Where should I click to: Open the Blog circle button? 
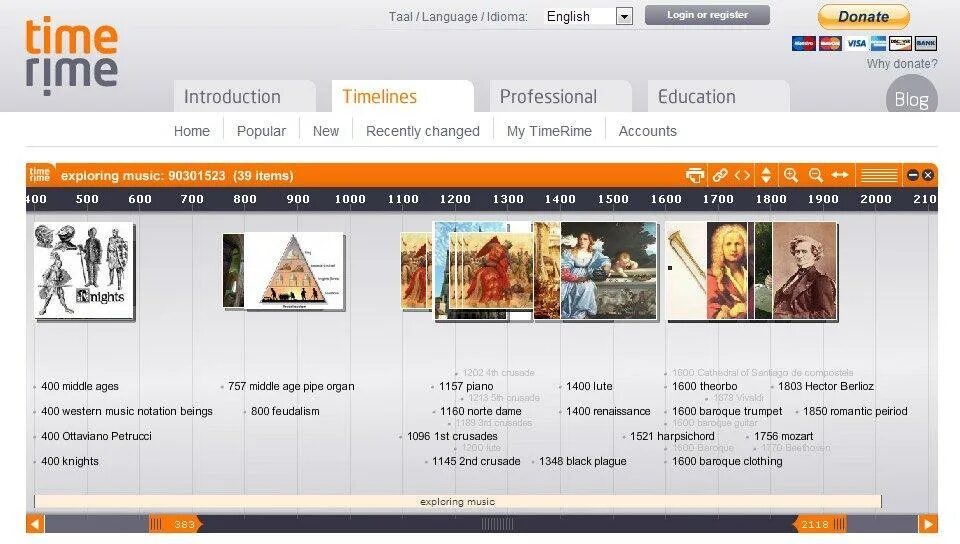pos(912,95)
